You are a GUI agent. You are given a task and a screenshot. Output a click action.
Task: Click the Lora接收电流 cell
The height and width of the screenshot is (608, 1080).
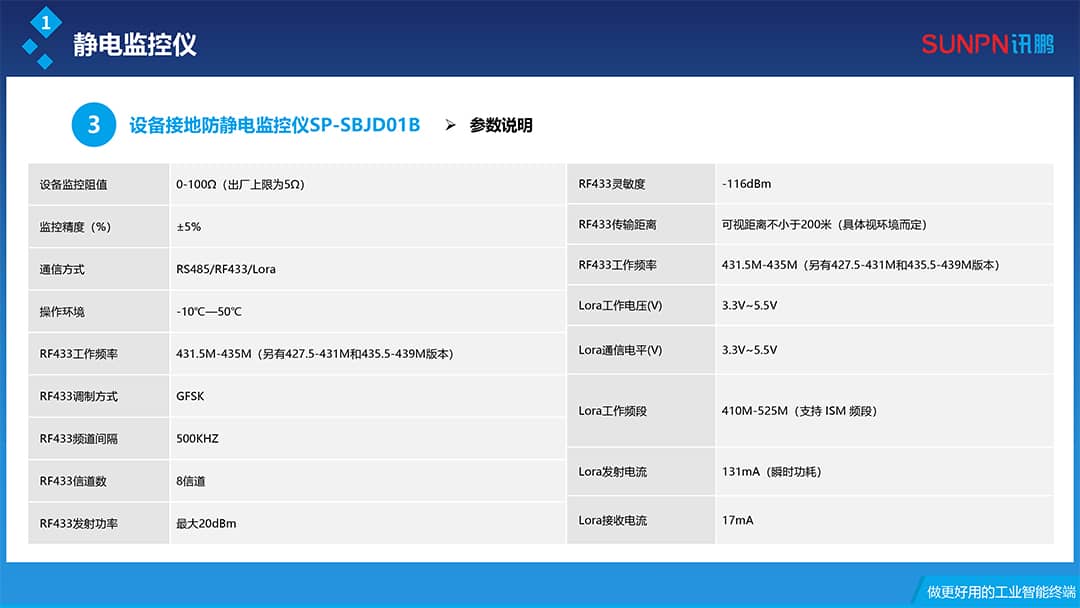[641, 521]
